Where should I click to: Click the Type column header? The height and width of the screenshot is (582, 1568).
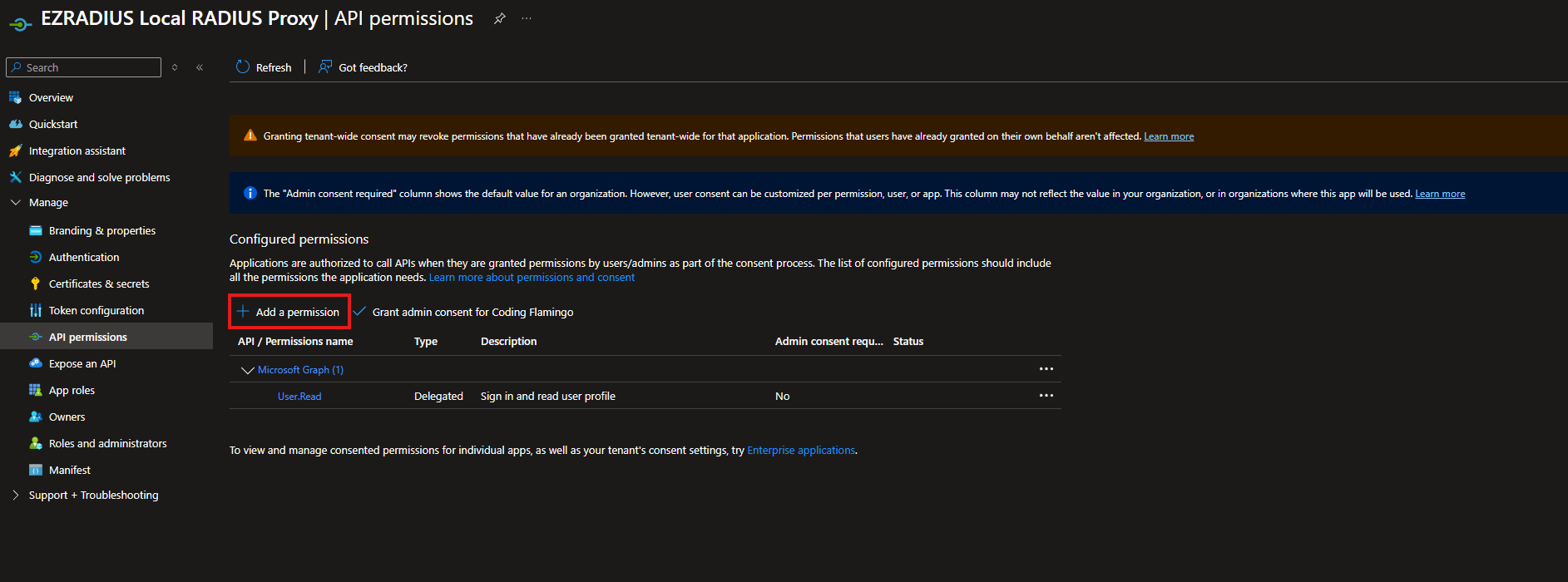coord(426,342)
